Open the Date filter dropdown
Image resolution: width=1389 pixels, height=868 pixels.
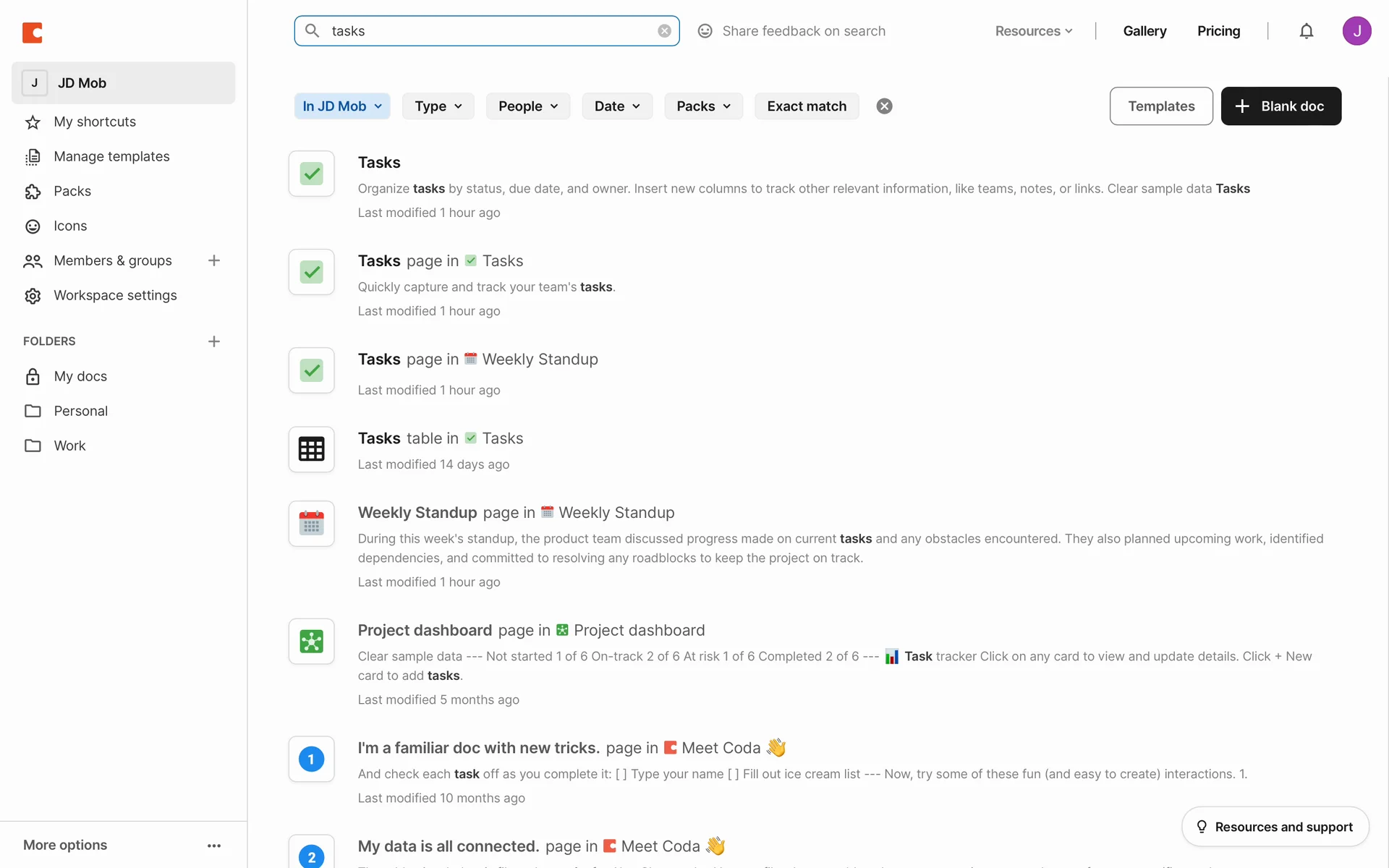pos(616,106)
